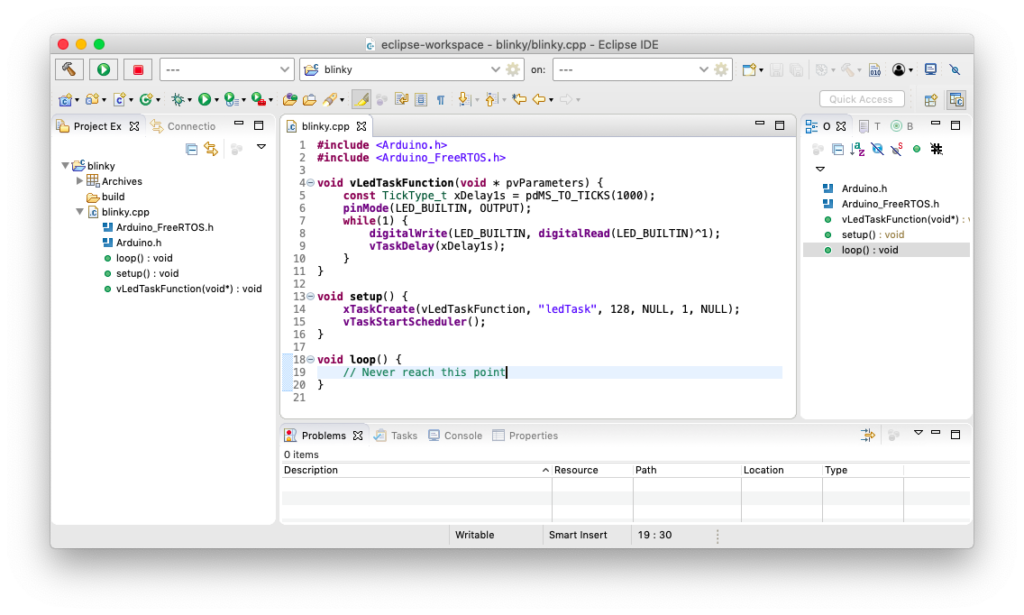The image size is (1024, 615).
Task: Select the build folder in Project Explorer
Action: (x=113, y=197)
